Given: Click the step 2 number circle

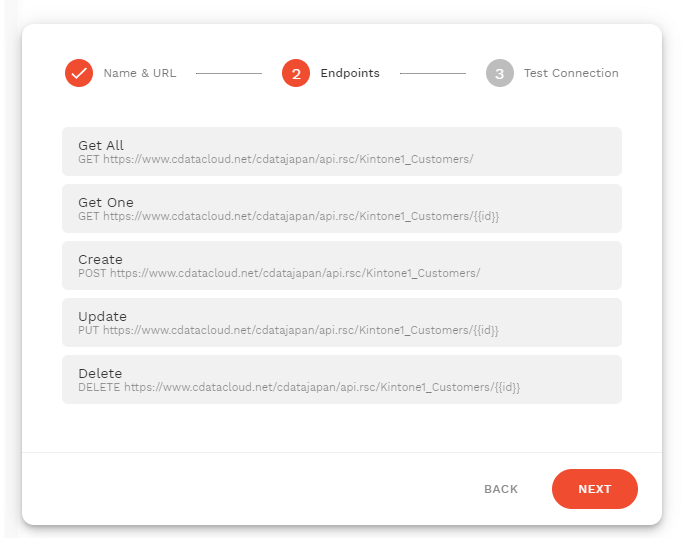Looking at the screenshot, I should pos(296,73).
